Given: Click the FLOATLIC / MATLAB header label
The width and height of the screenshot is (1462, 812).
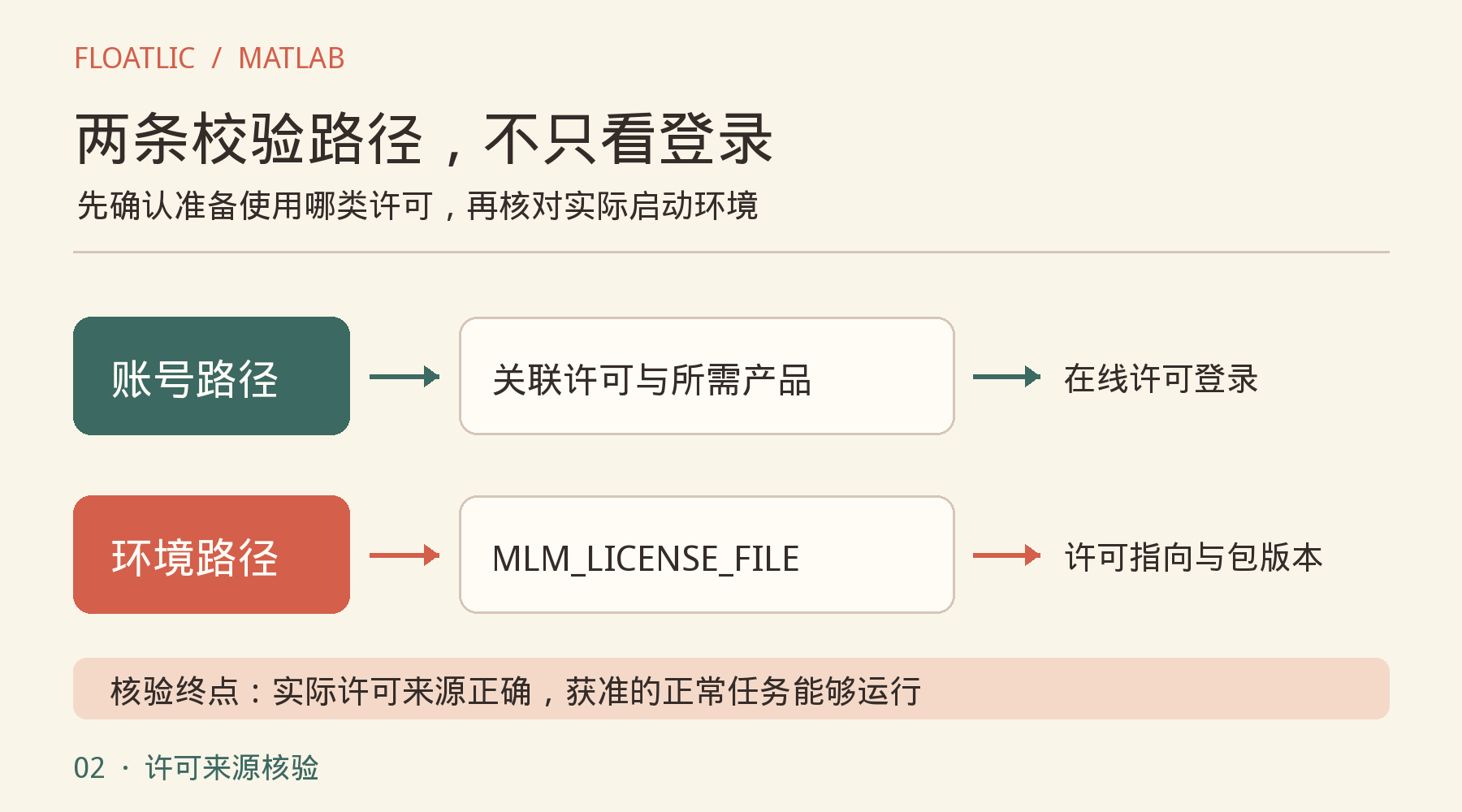Looking at the screenshot, I should [x=210, y=58].
